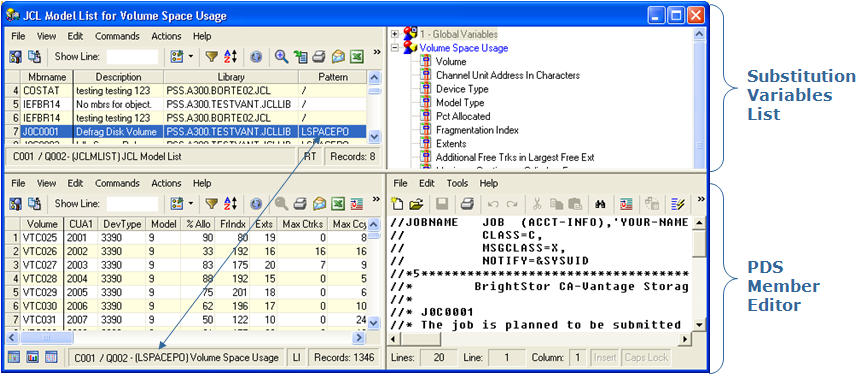Select Fragmentation Index tree item
Image resolution: width=868 pixels, height=375 pixels.
pyautogui.click(x=477, y=130)
